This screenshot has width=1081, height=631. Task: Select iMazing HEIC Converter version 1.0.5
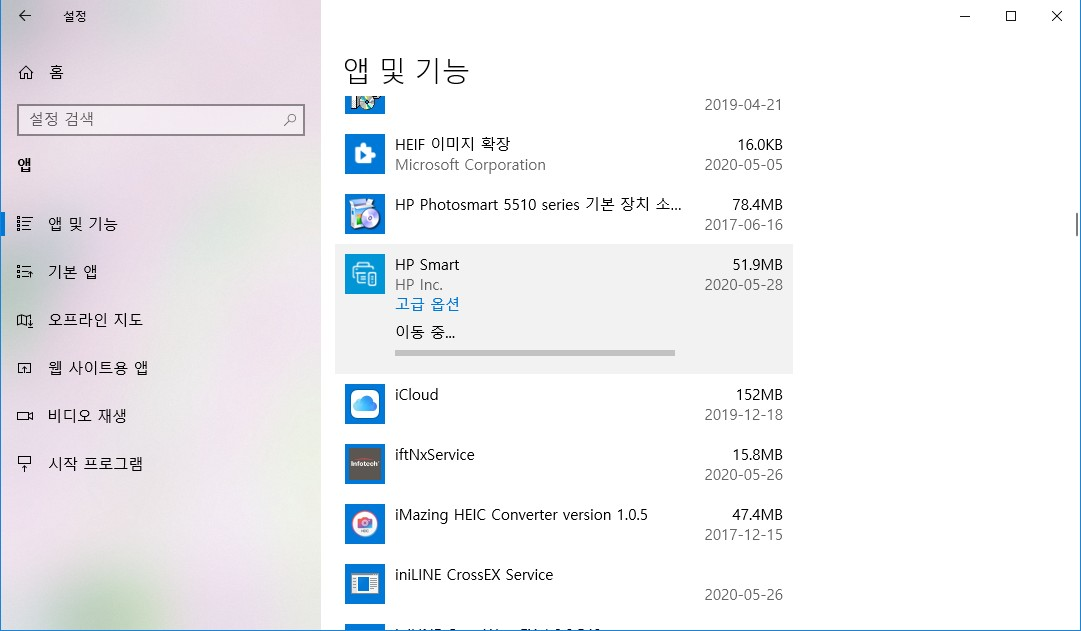click(521, 514)
